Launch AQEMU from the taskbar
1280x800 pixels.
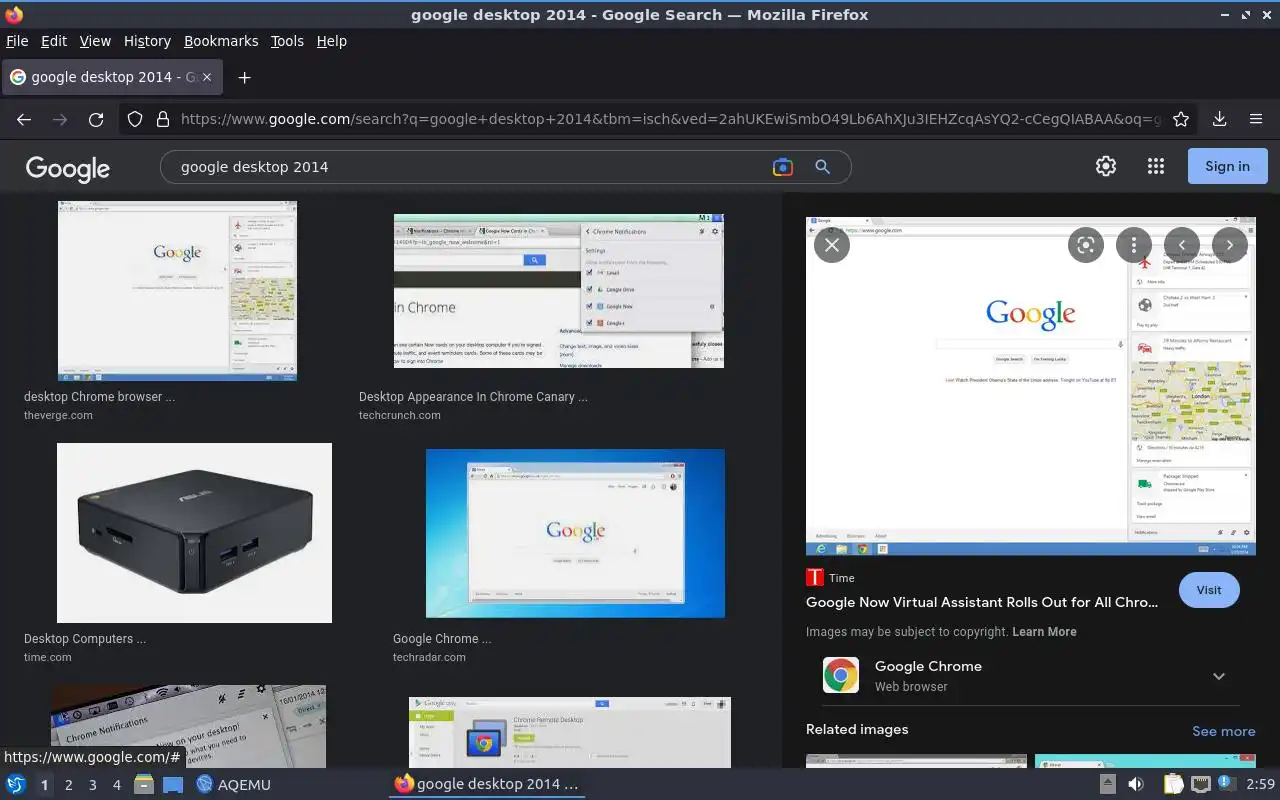(x=233, y=785)
